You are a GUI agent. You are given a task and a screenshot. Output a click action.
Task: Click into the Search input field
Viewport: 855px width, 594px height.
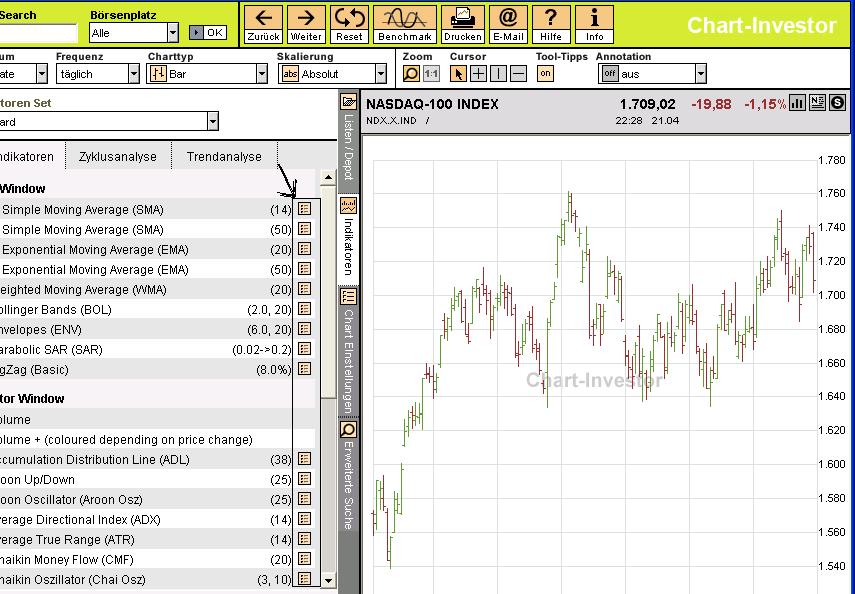tap(38, 33)
